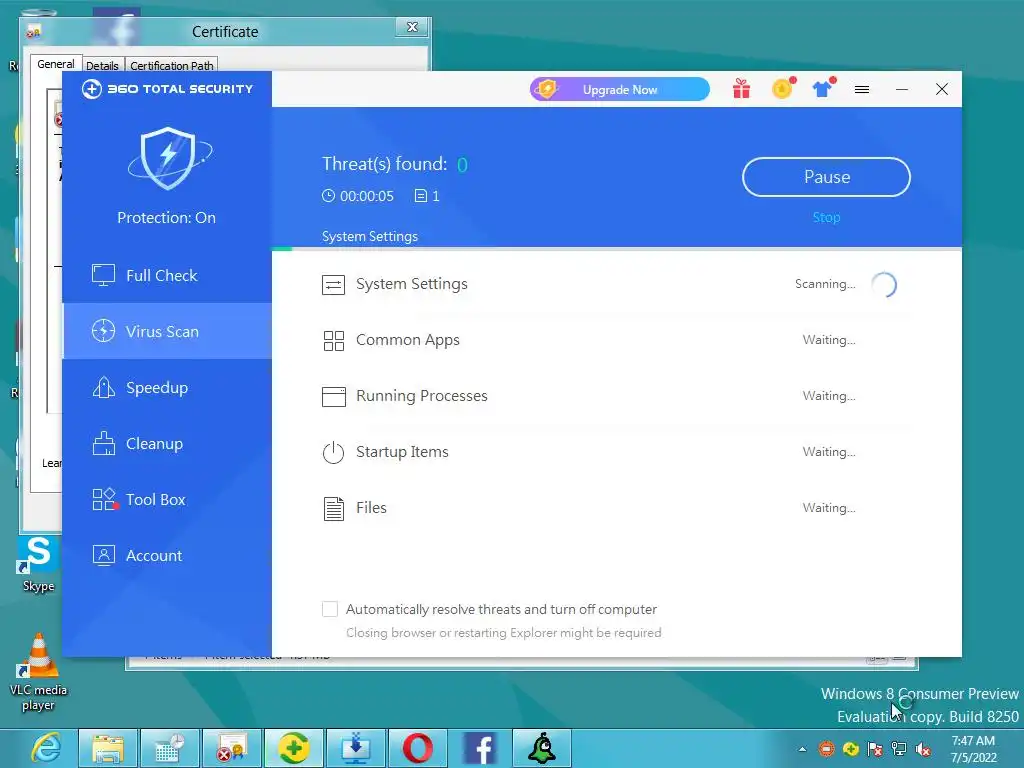This screenshot has width=1024, height=768.
Task: Open Internet Explorer from the taskbar
Action: click(x=46, y=748)
